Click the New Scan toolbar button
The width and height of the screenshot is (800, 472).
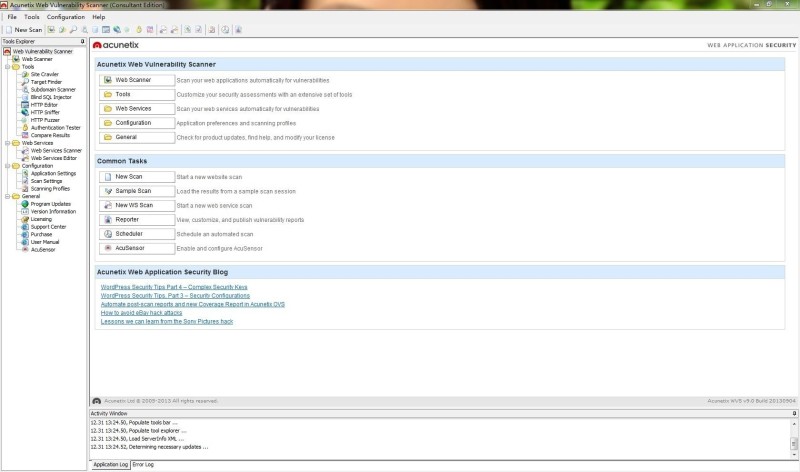22,30
